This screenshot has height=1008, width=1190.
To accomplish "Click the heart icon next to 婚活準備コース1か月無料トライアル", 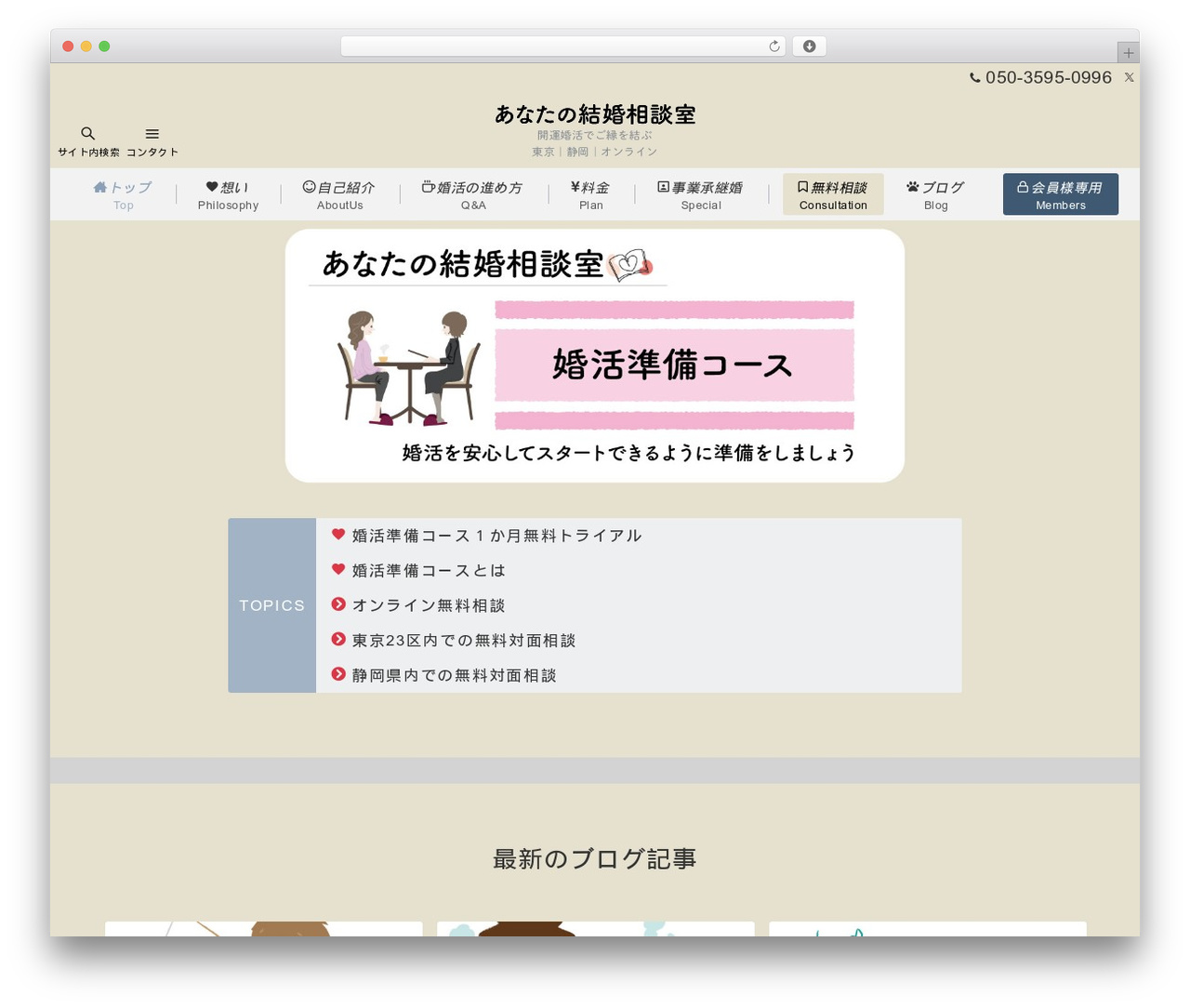I will pos(338,535).
